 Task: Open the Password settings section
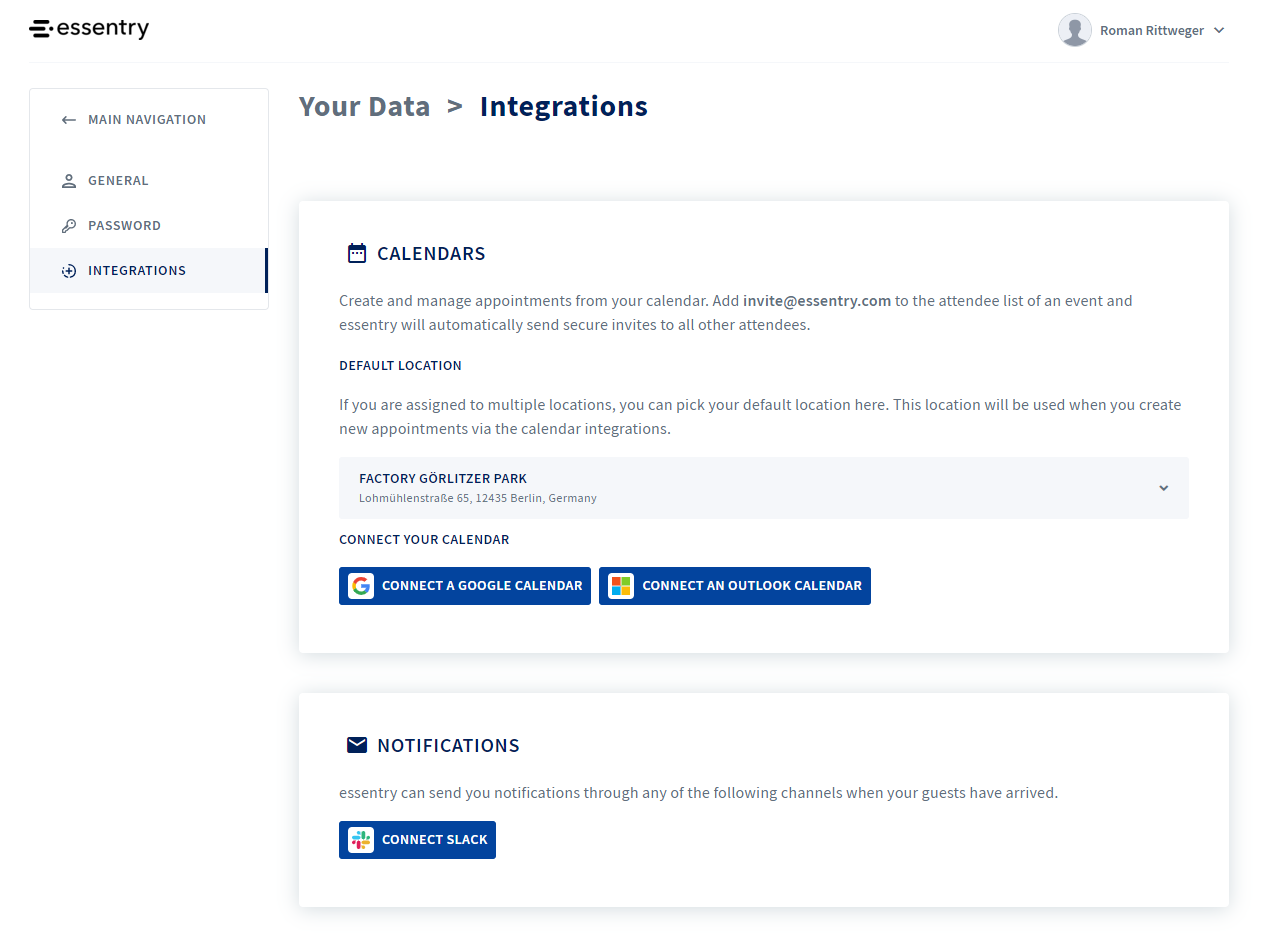[149, 226]
